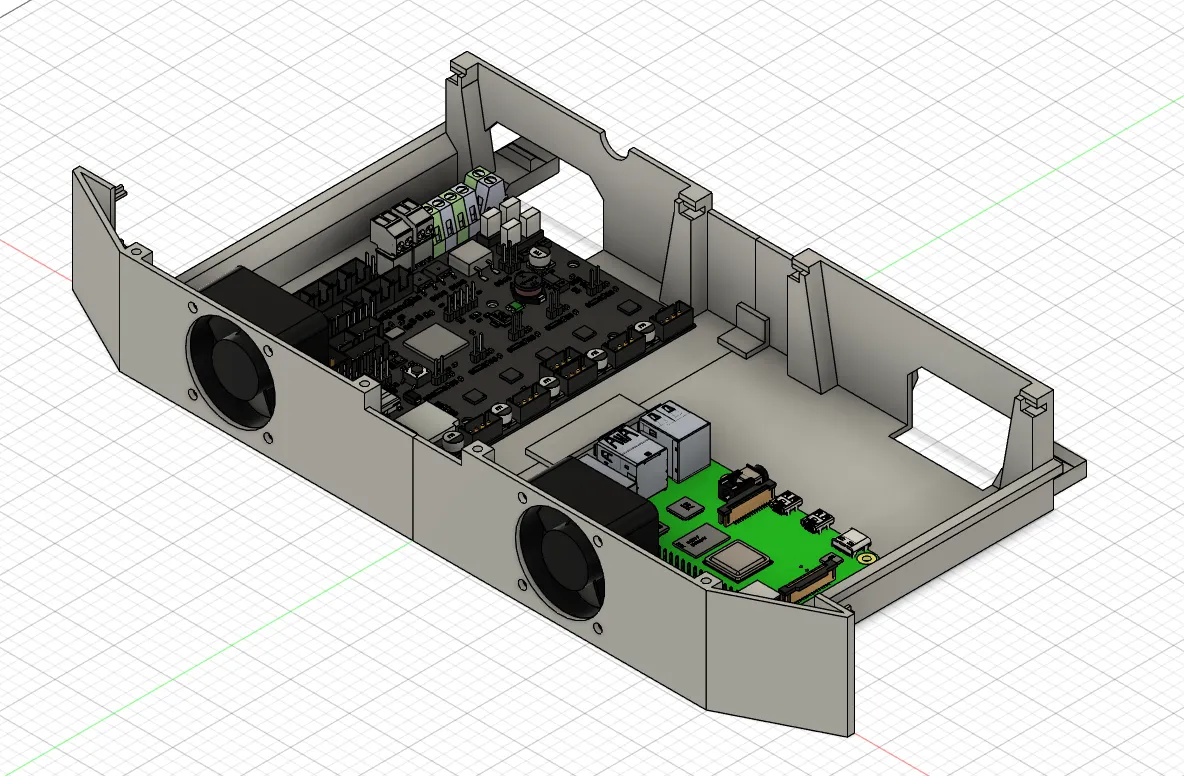Click the front panel face between the two fans
This screenshot has height=776, width=1184.
click(x=400, y=470)
